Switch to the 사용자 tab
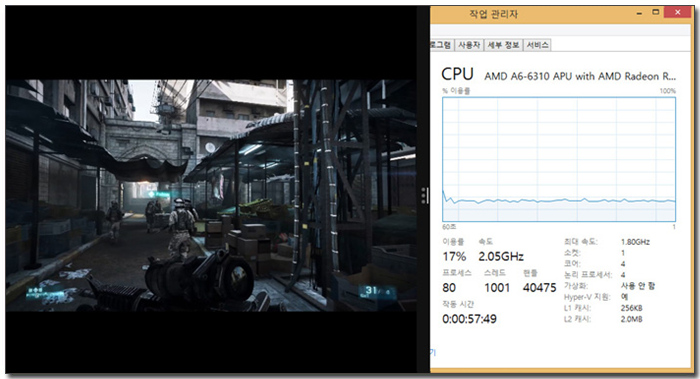Image resolution: width=700 pixels, height=379 pixels. [469, 45]
